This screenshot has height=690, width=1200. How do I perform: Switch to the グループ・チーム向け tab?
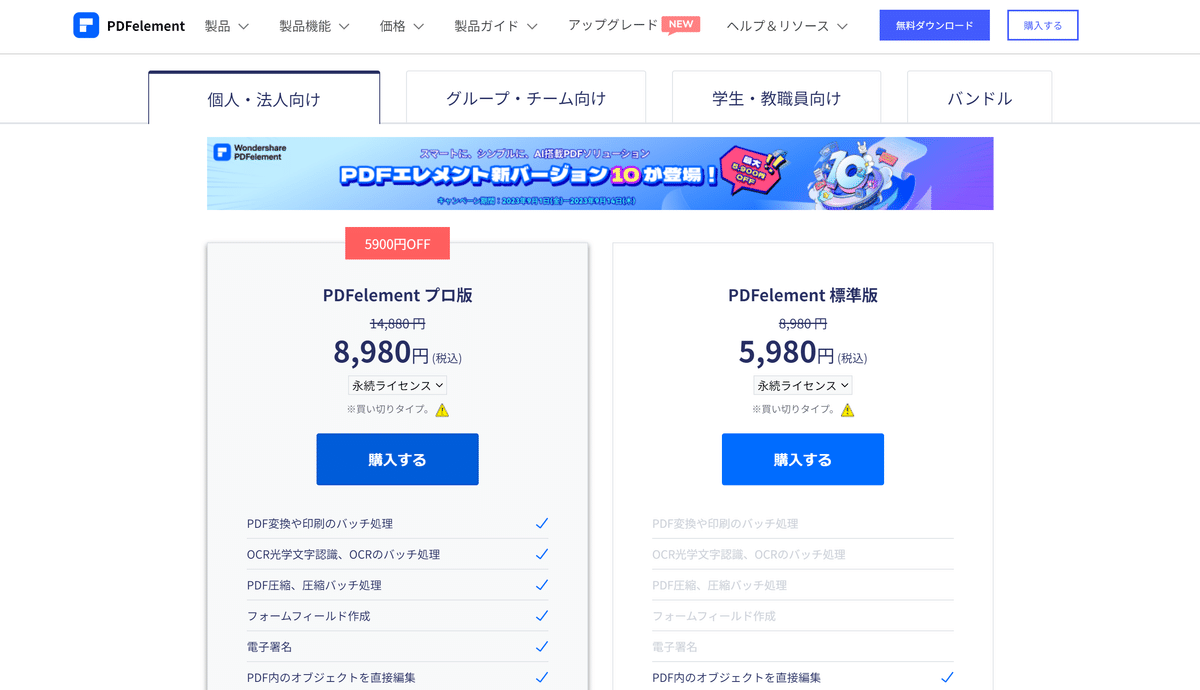526,98
